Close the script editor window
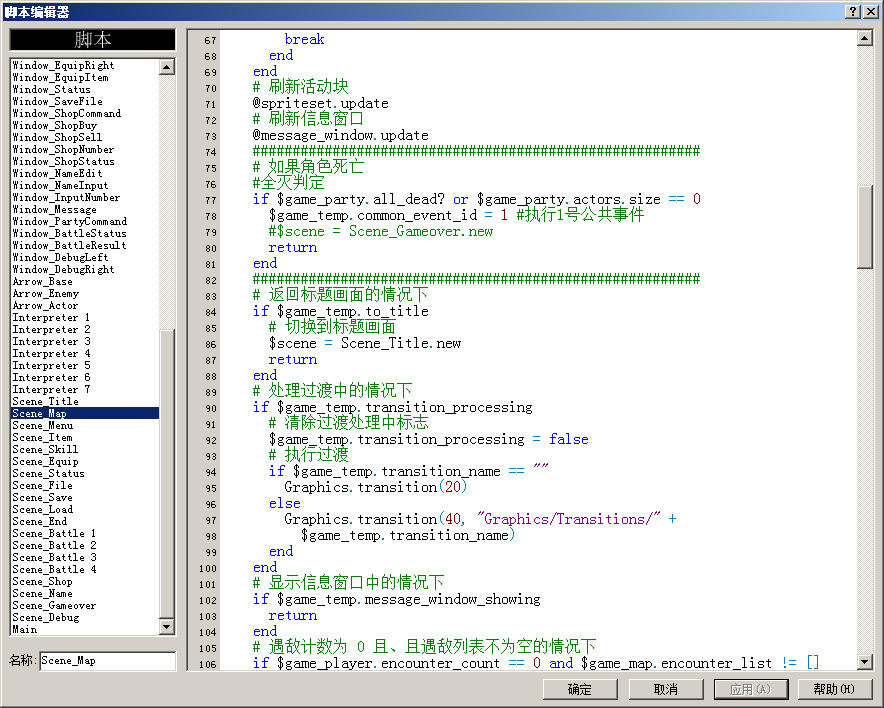 [x=870, y=11]
